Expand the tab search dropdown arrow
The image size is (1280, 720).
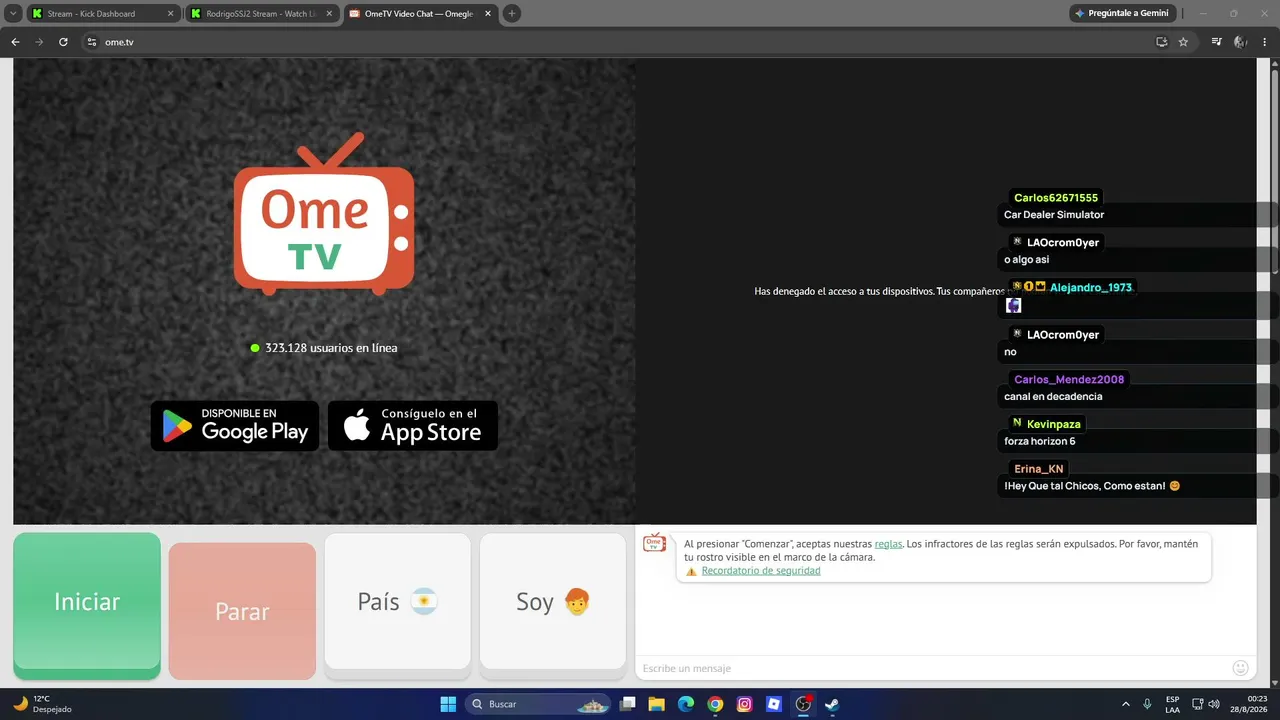(x=13, y=14)
